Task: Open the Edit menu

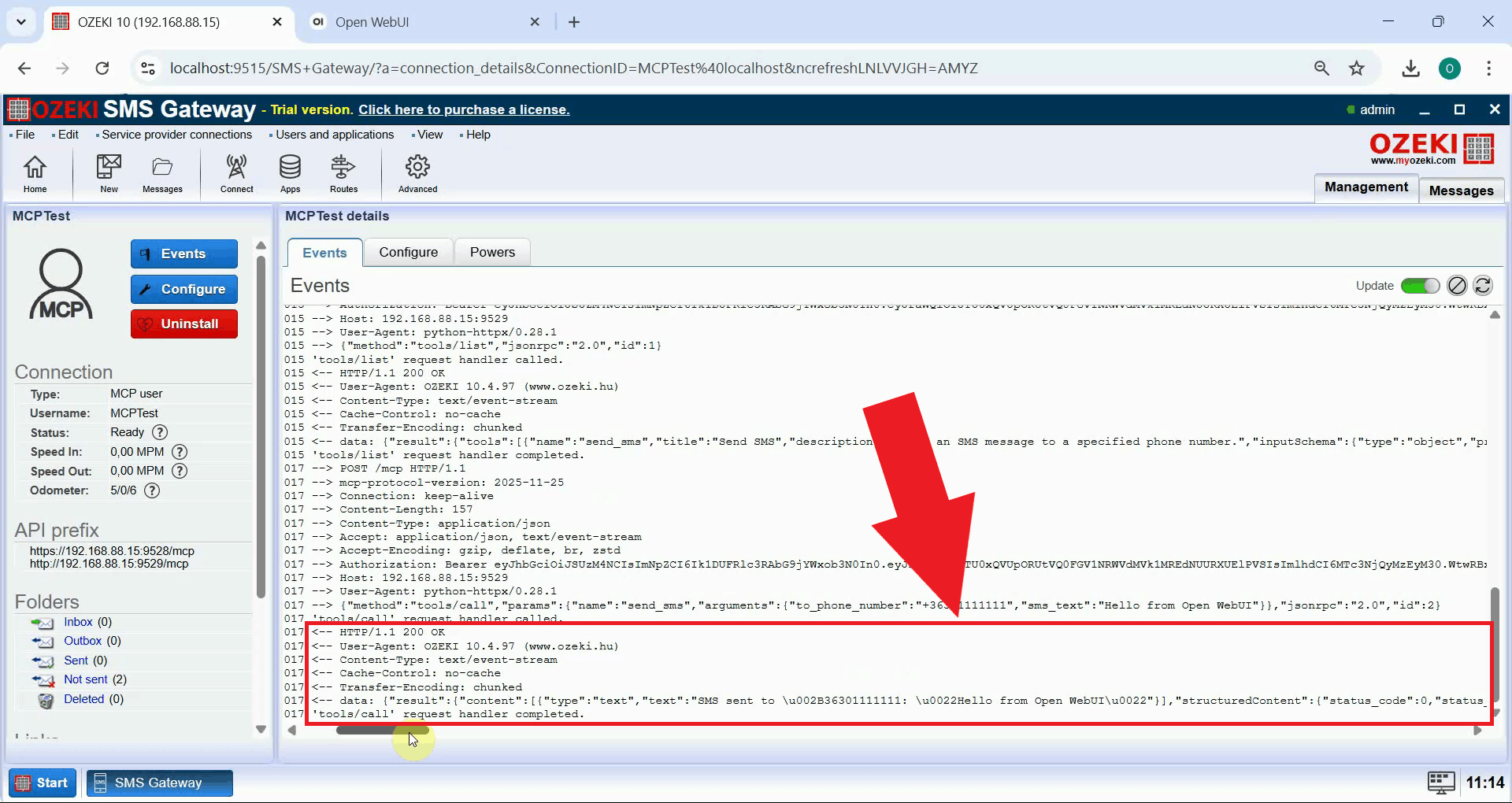Action: coord(68,135)
